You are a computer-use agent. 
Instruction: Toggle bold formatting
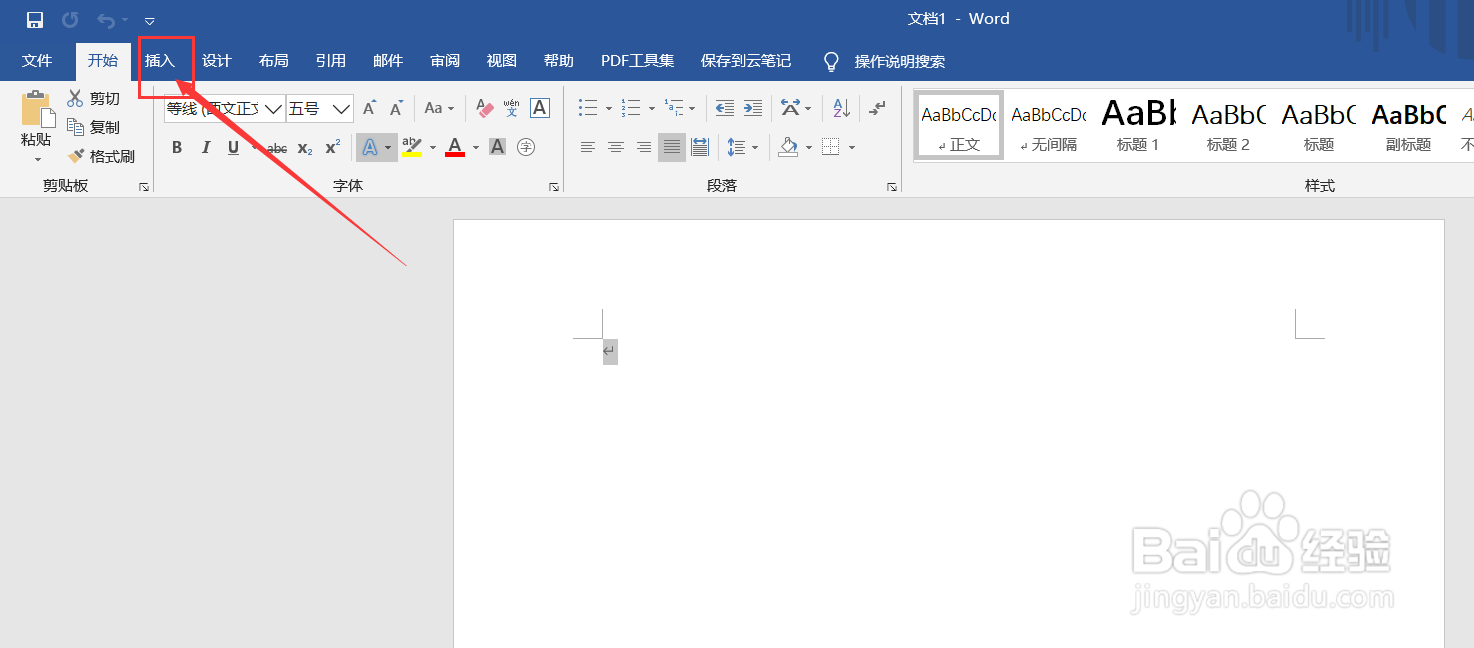tap(177, 148)
